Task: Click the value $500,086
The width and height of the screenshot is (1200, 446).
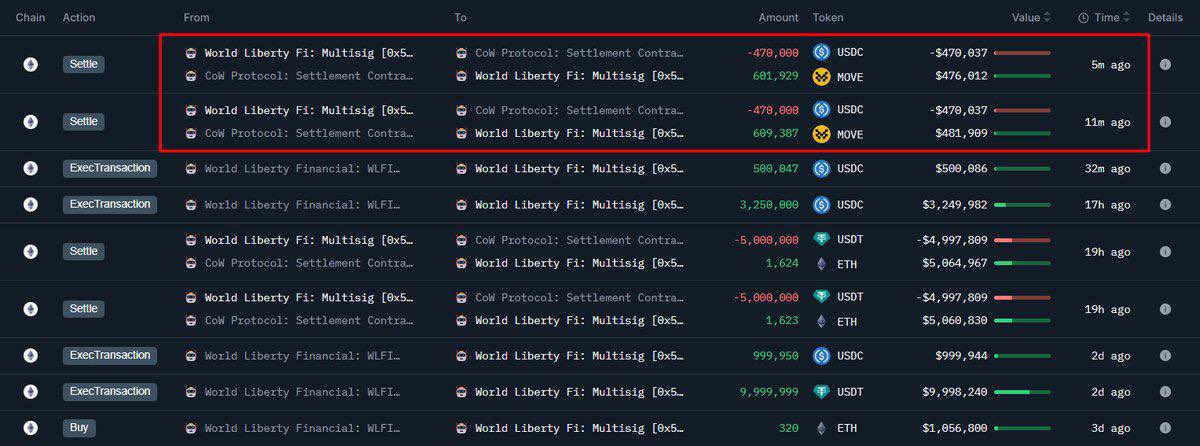Action: click(961, 168)
